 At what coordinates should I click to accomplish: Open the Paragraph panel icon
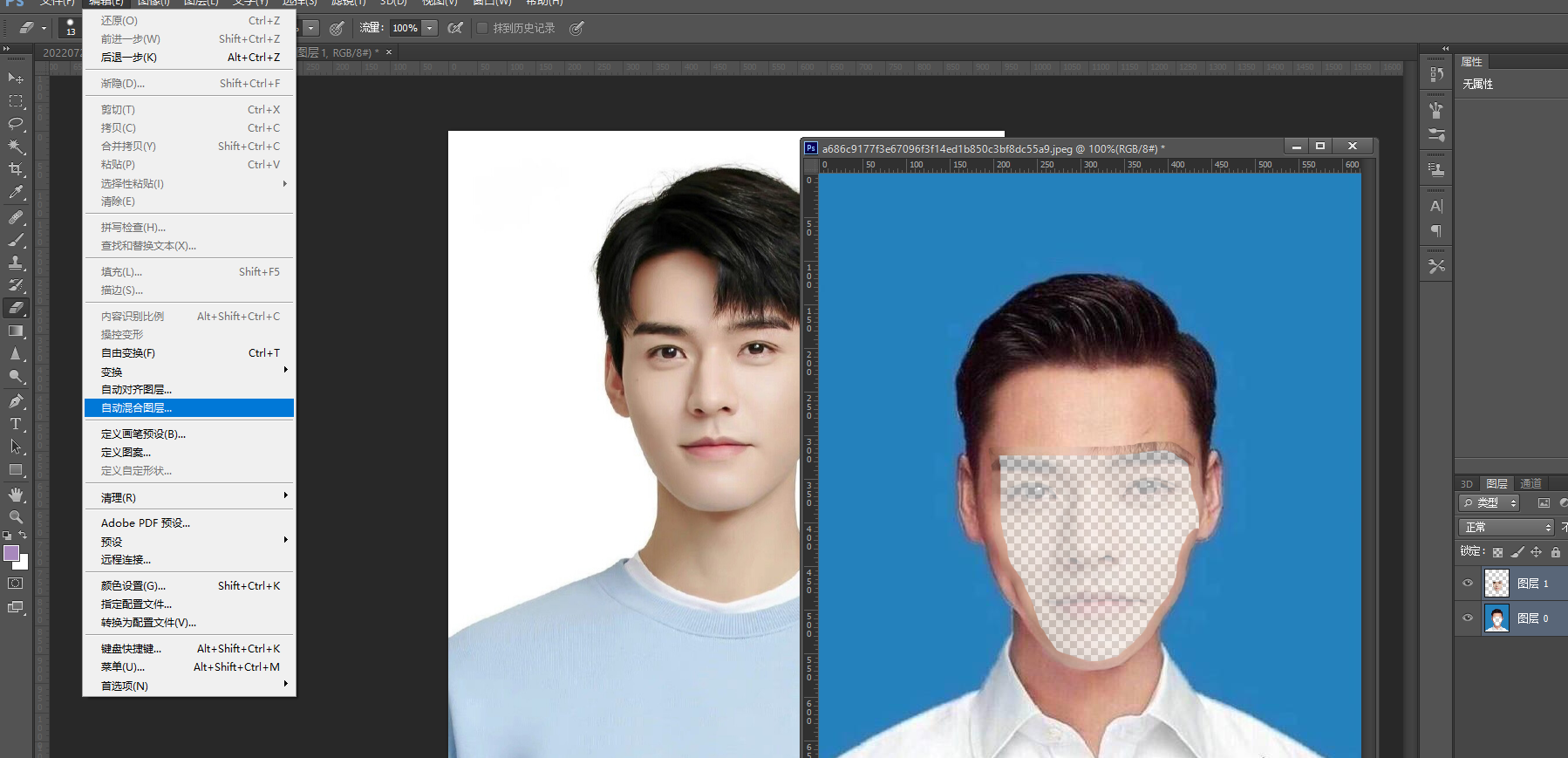point(1436,231)
